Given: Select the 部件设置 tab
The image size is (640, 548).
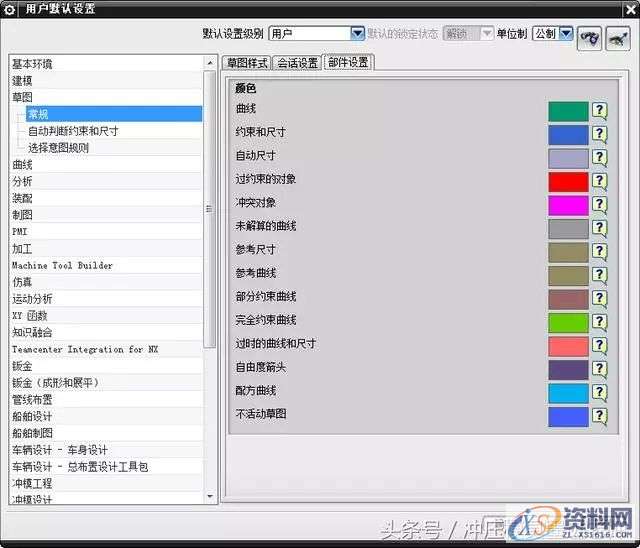Looking at the screenshot, I should pyautogui.click(x=348, y=62).
